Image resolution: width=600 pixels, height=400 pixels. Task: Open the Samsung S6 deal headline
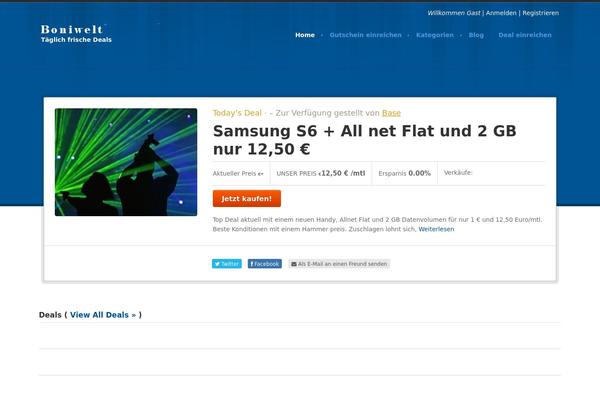tap(364, 140)
